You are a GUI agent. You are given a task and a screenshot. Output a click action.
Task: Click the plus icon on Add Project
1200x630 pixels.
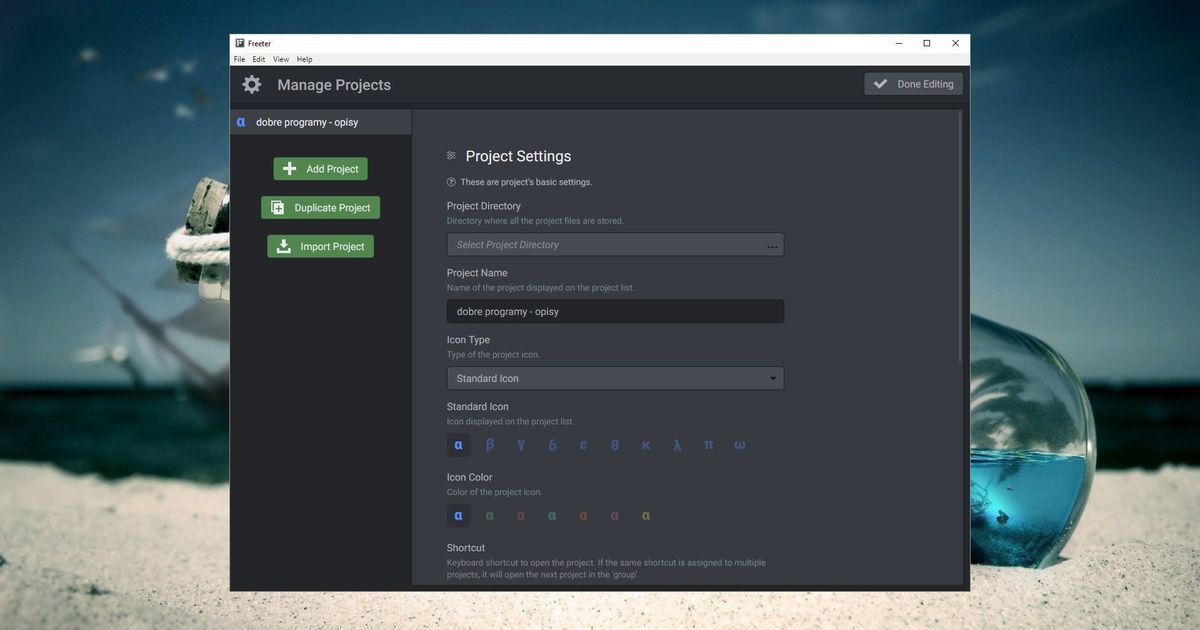(290, 169)
